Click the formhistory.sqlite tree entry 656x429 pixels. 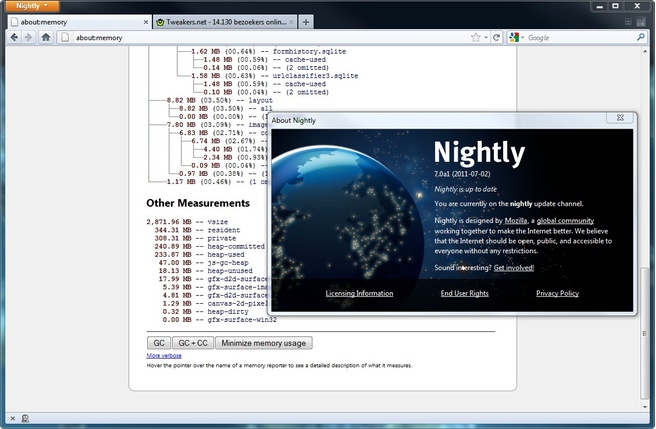tap(309, 51)
